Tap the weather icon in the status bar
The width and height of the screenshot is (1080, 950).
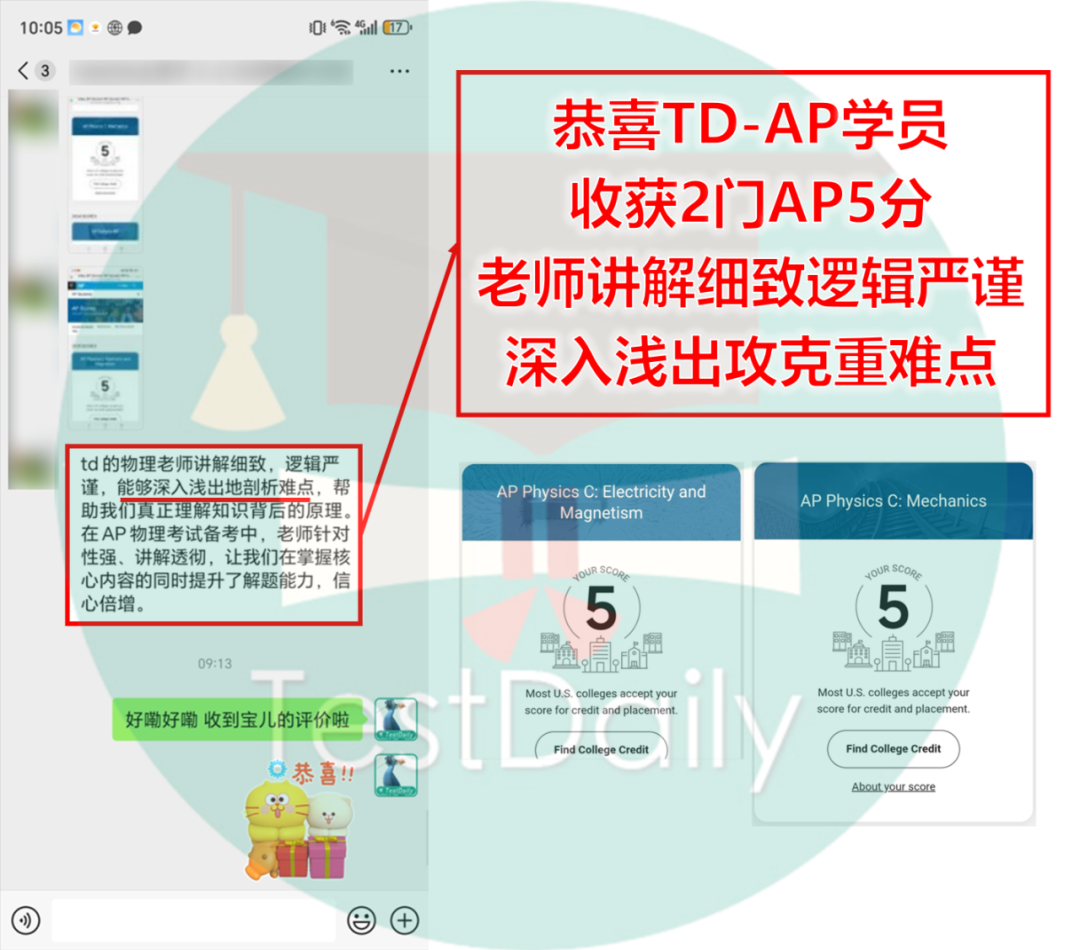[74, 27]
